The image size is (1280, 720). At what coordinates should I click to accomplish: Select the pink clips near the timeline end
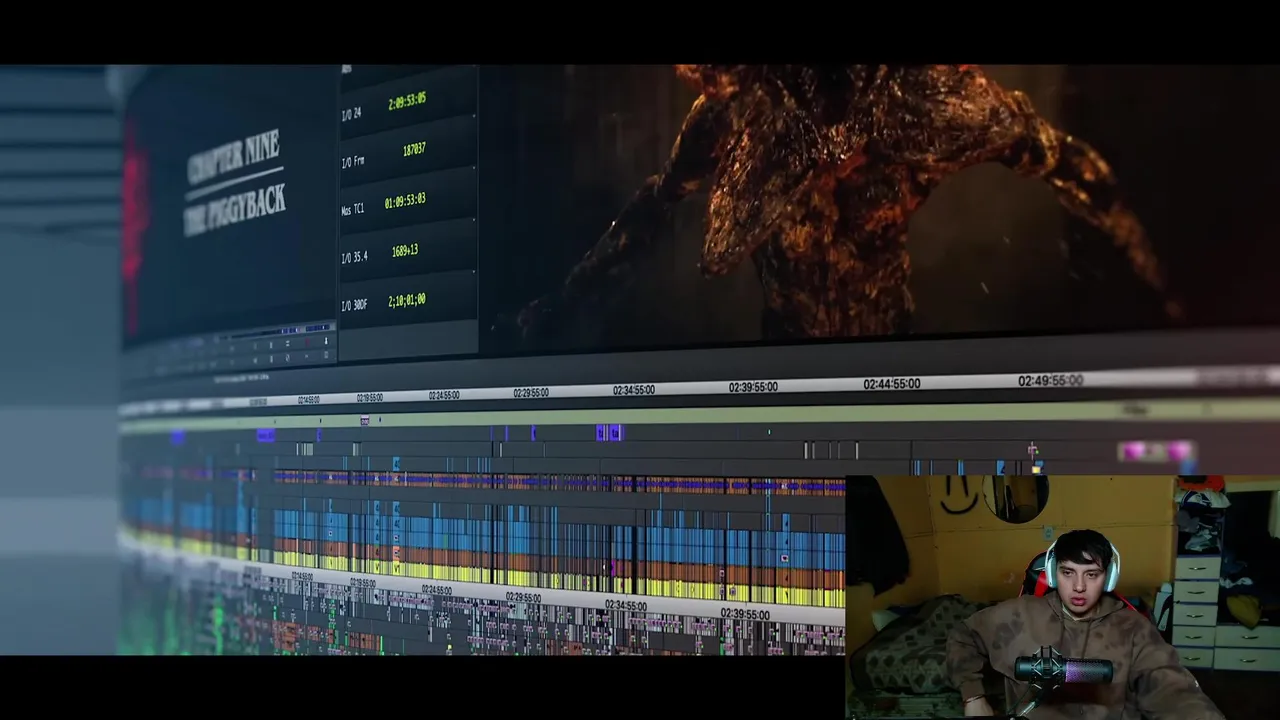point(1157,452)
